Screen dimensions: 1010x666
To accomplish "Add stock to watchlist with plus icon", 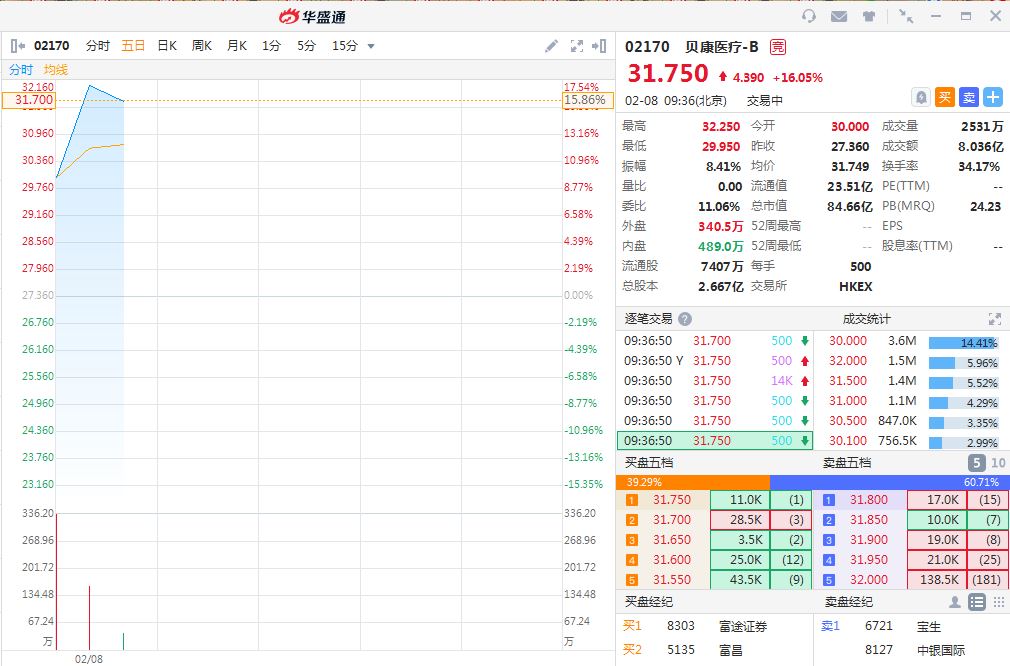I will (993, 97).
